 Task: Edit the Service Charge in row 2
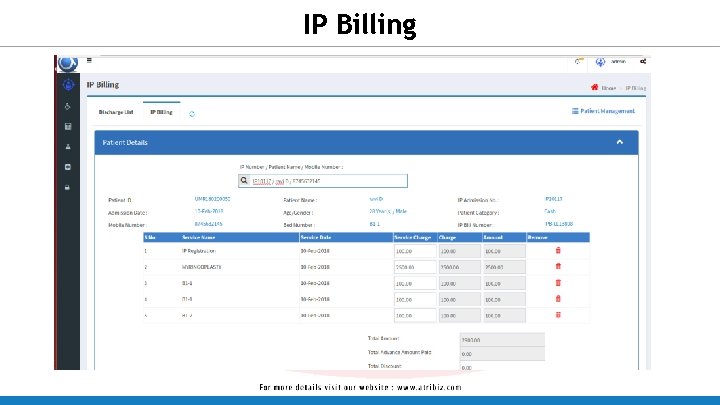[x=415, y=267]
